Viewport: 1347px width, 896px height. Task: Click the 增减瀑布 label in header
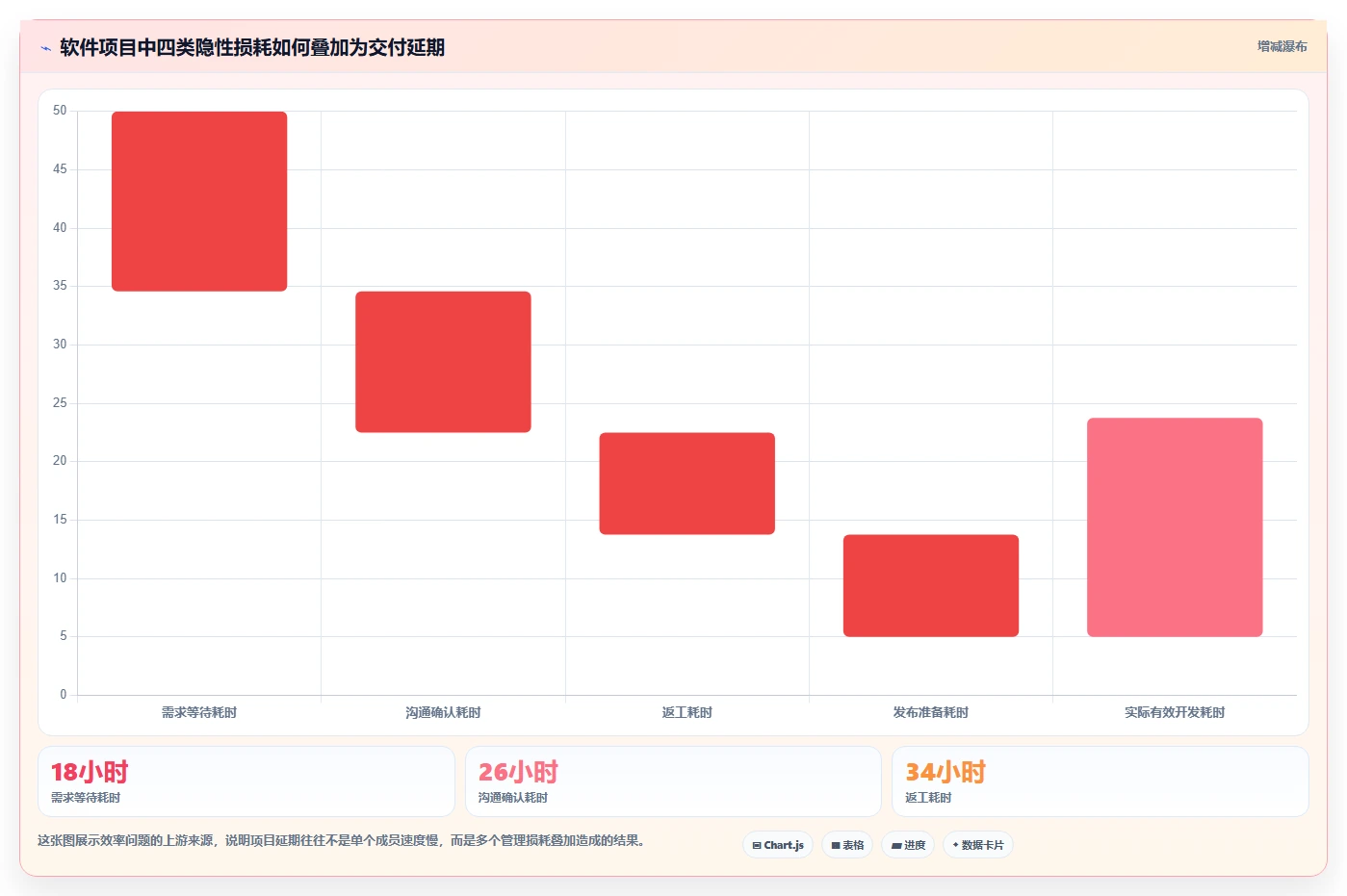tap(1282, 46)
